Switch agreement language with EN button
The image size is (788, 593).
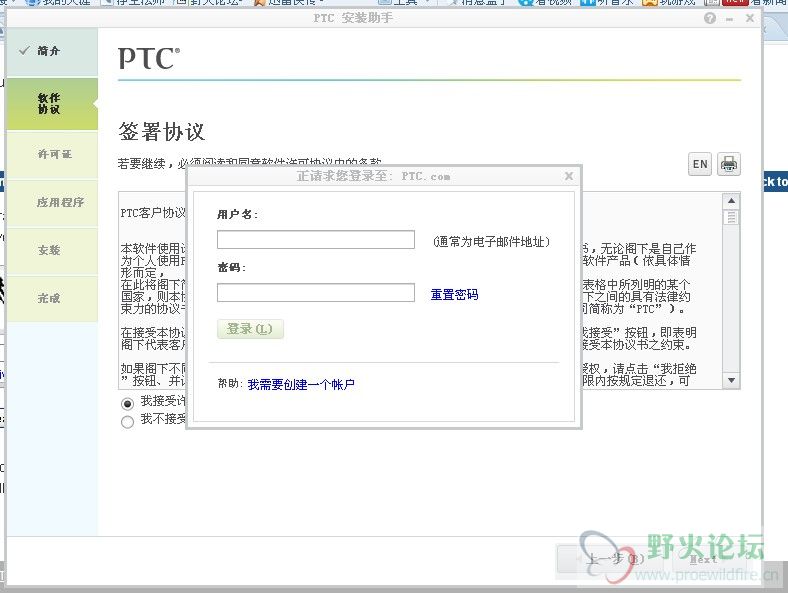[x=700, y=164]
